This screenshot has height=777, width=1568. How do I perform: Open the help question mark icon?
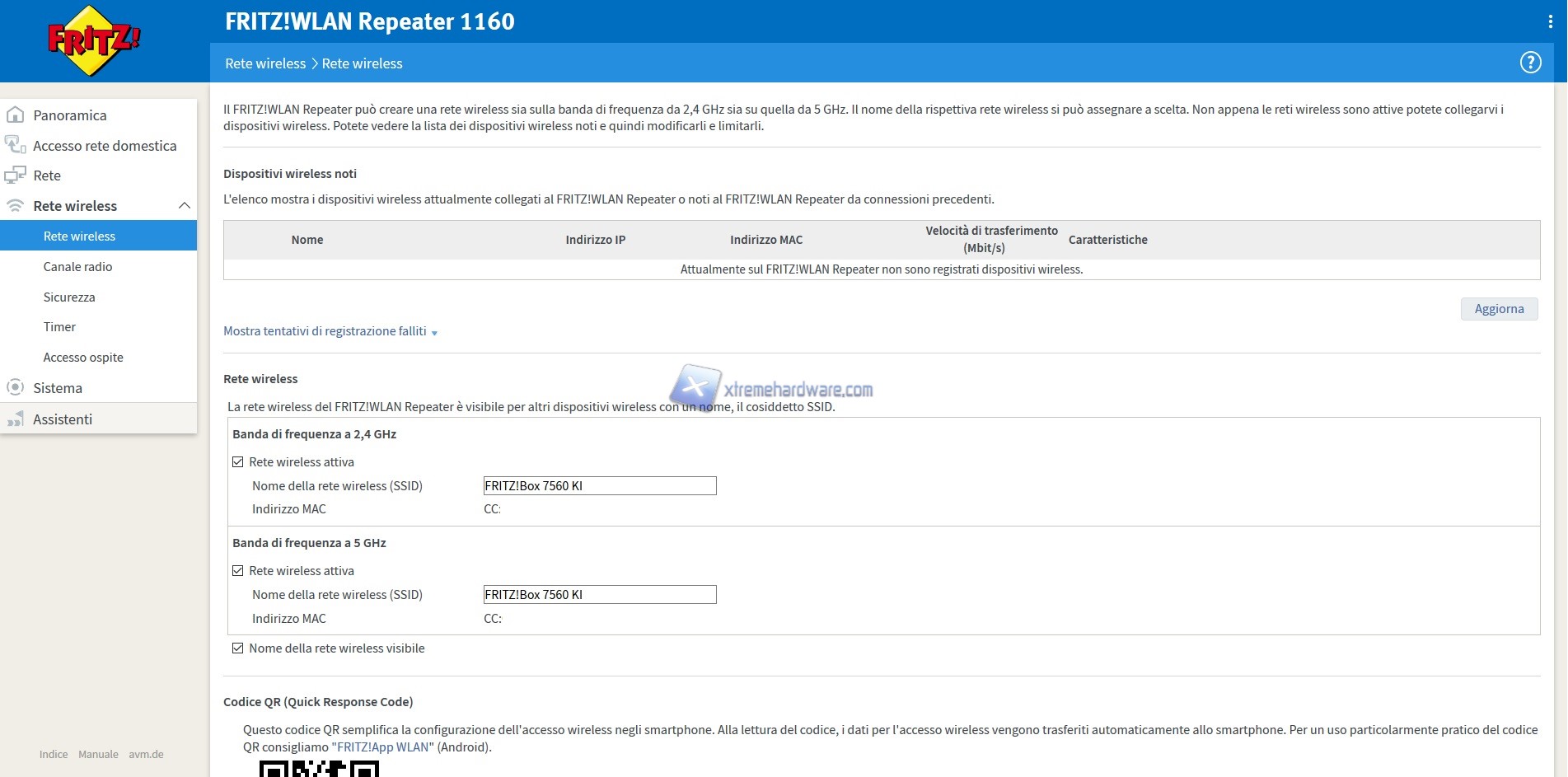coord(1530,63)
